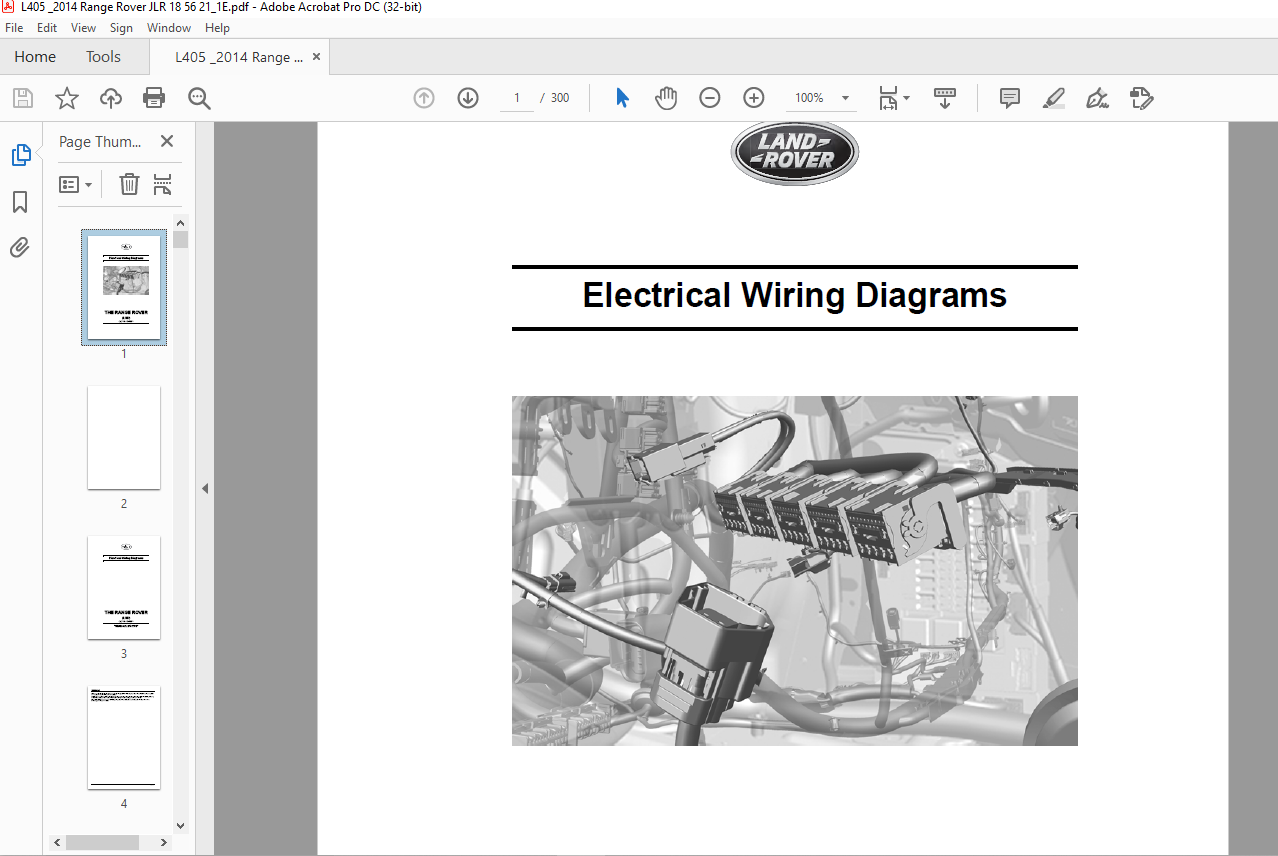Activate the Hand pan tool
The height and width of the screenshot is (856, 1278).
(666, 98)
